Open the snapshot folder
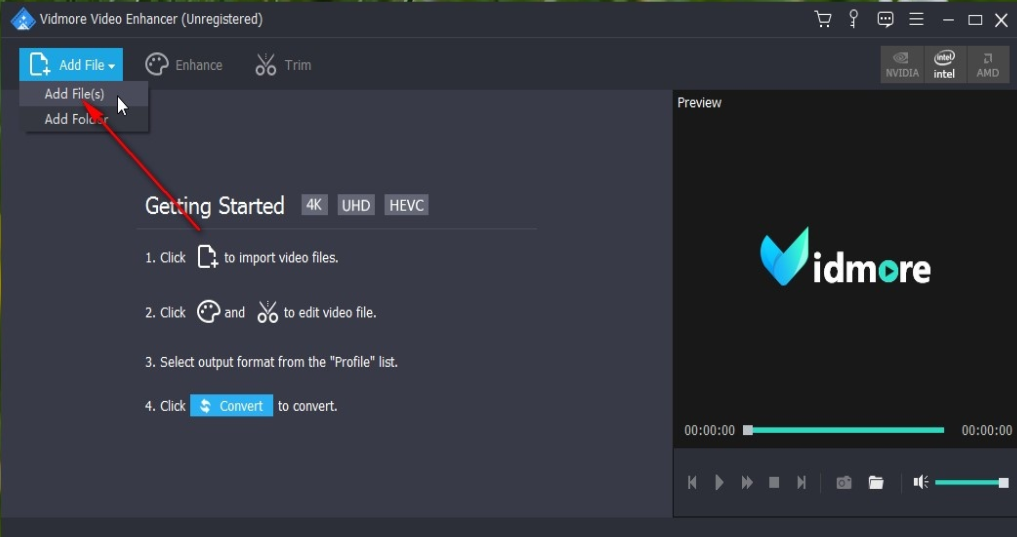1017x537 pixels. pos(876,483)
